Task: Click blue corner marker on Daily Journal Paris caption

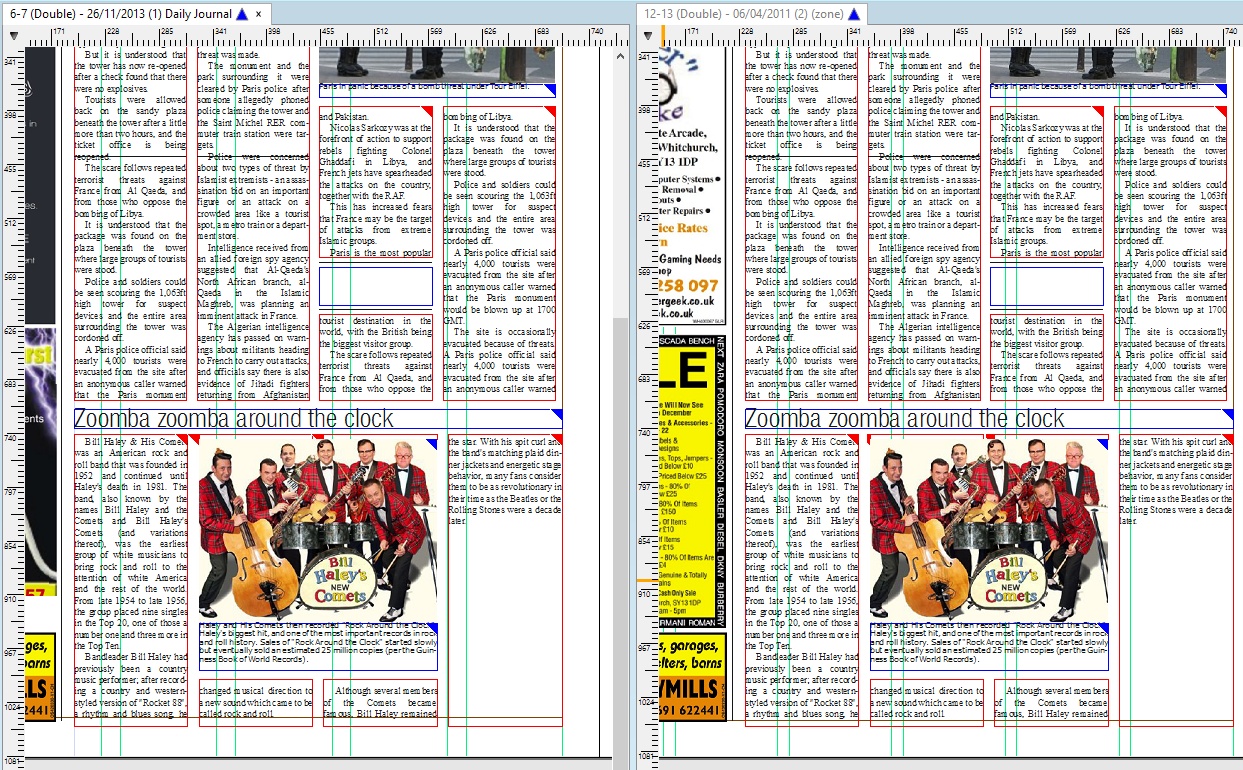Action: tap(550, 90)
